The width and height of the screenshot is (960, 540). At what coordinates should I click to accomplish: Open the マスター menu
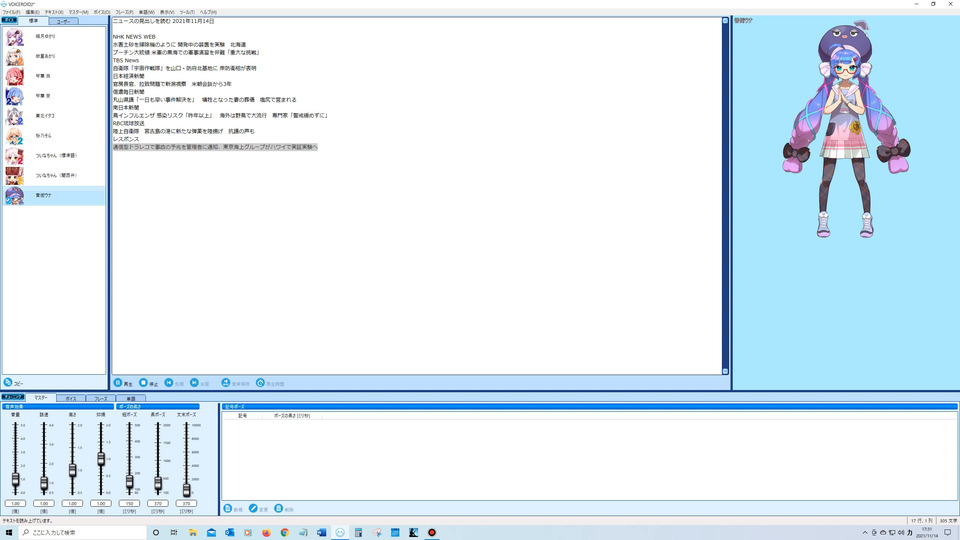click(78, 12)
